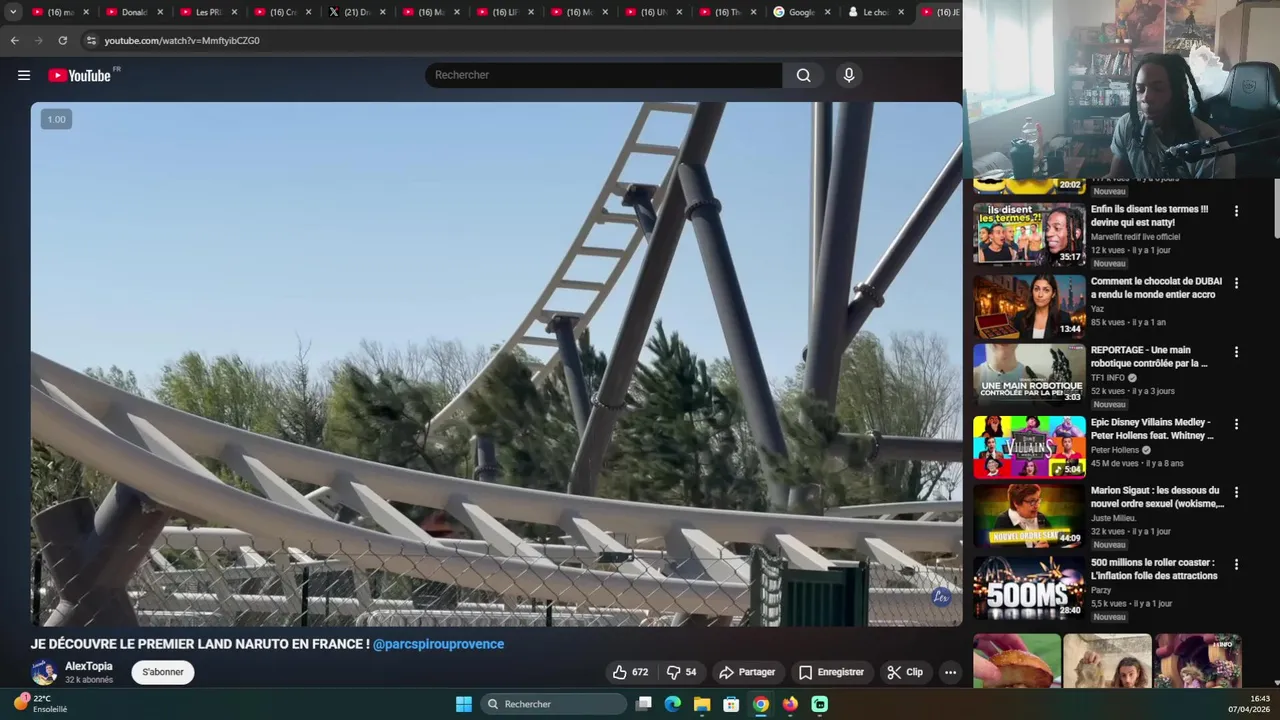Screen dimensions: 1280x720
Task: Click the video player to pause
Action: point(496,364)
